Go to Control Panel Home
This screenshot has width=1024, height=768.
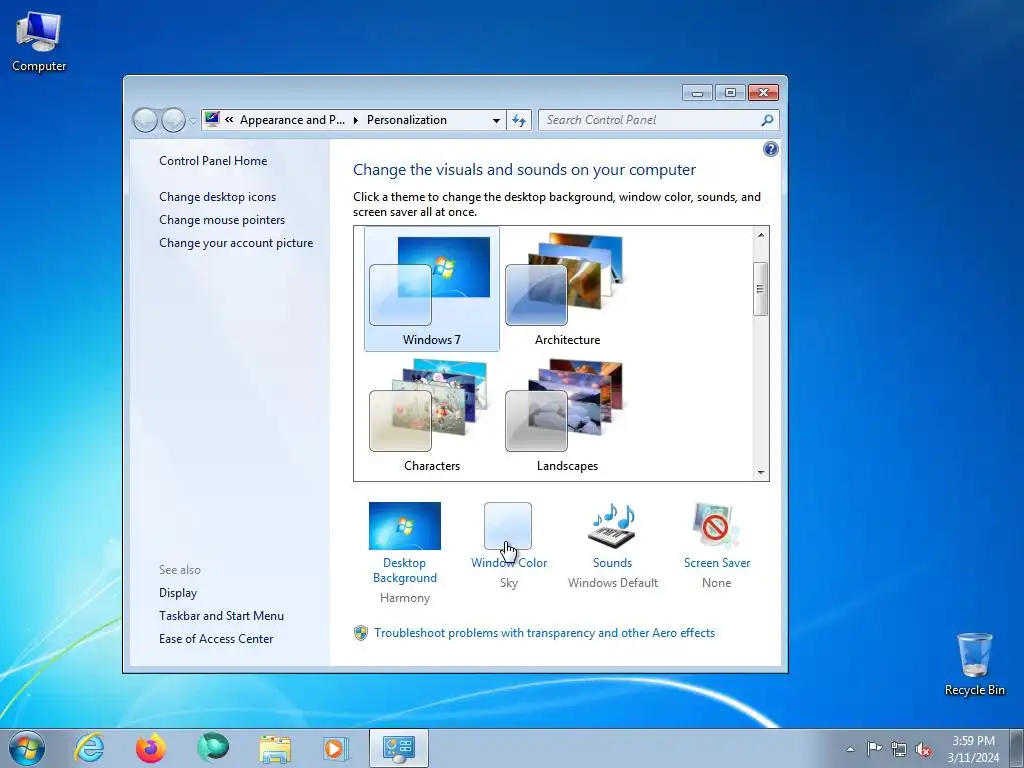[213, 161]
